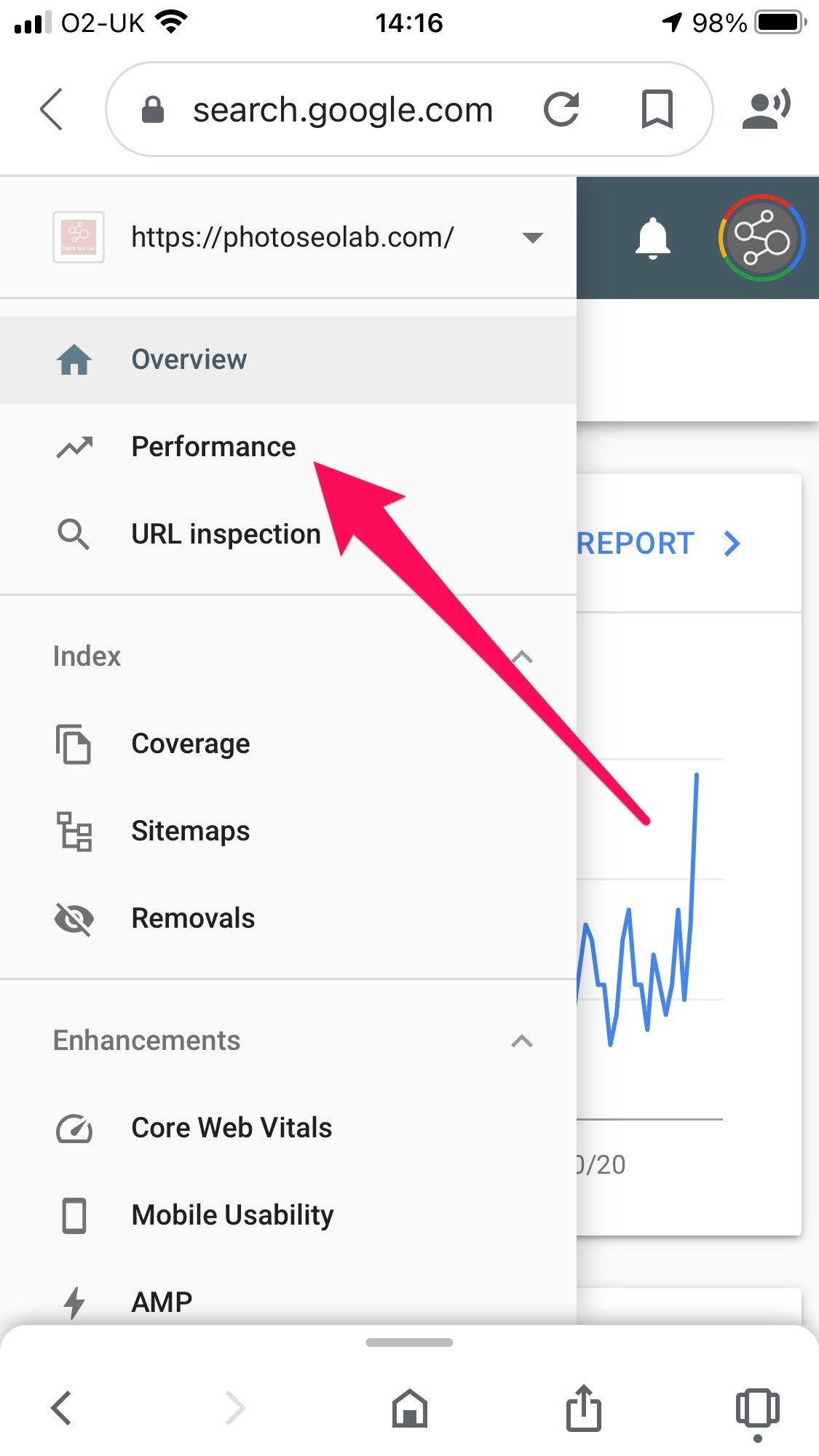Tap the battery indicator in status bar
Screen dimensions: 819x1456
(781, 23)
